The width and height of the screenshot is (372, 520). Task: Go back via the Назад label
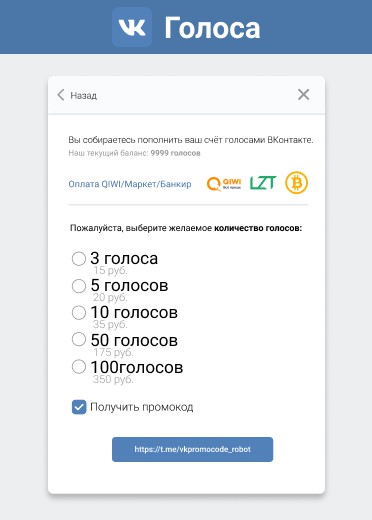coord(83,96)
